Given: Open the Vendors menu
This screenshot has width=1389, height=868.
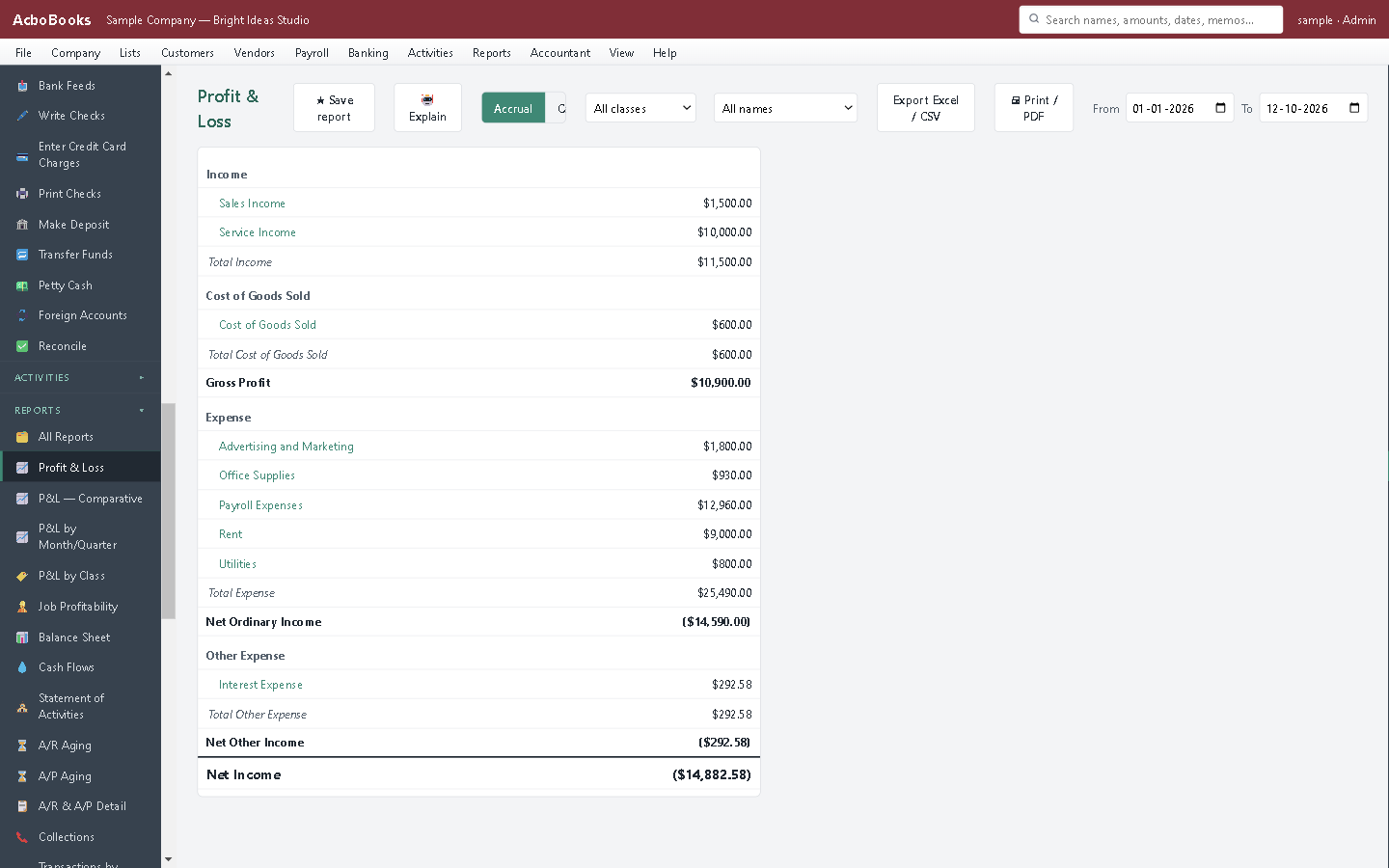Looking at the screenshot, I should coord(255,53).
